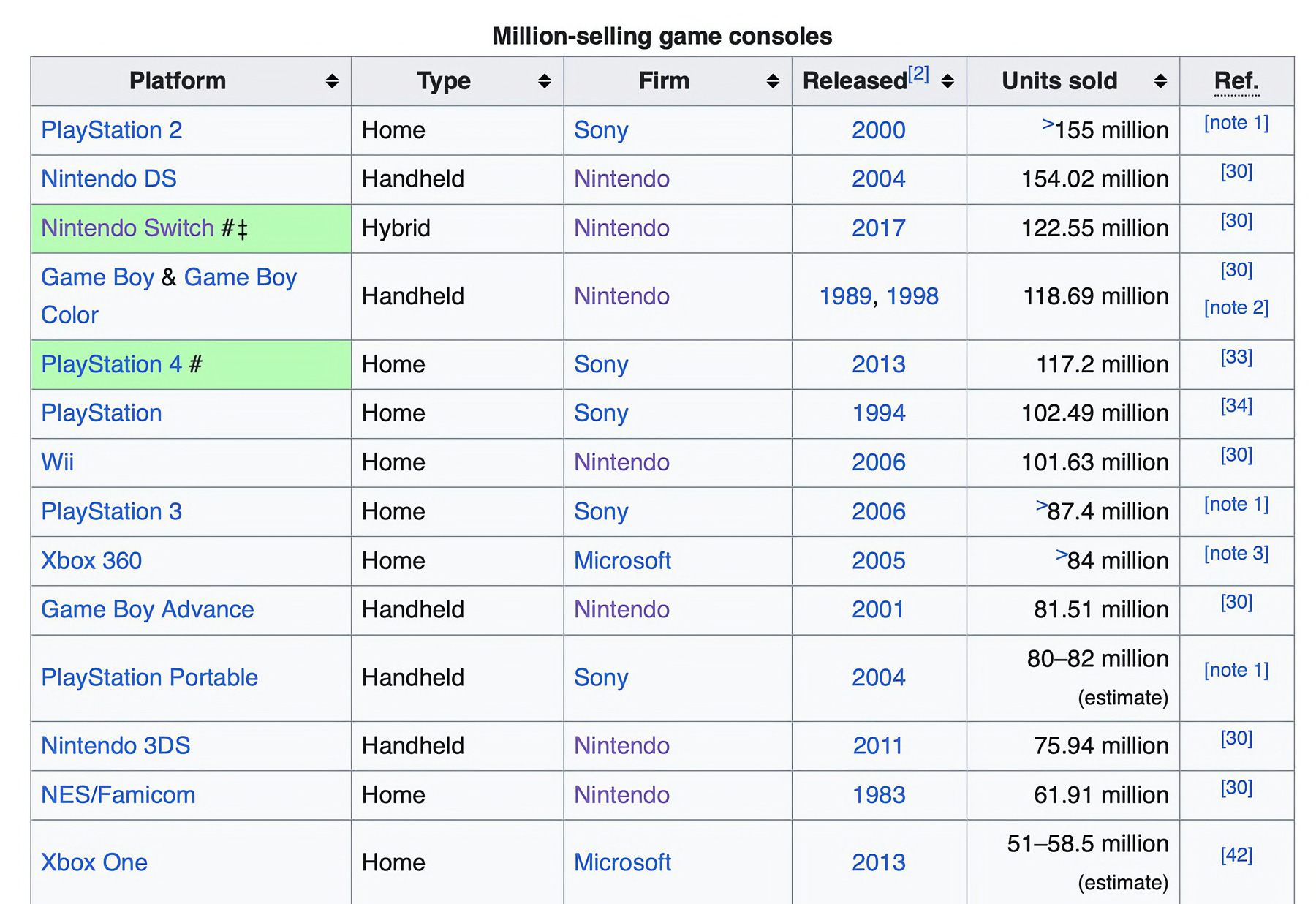
Task: Open the Wii platform link
Action: [x=57, y=462]
